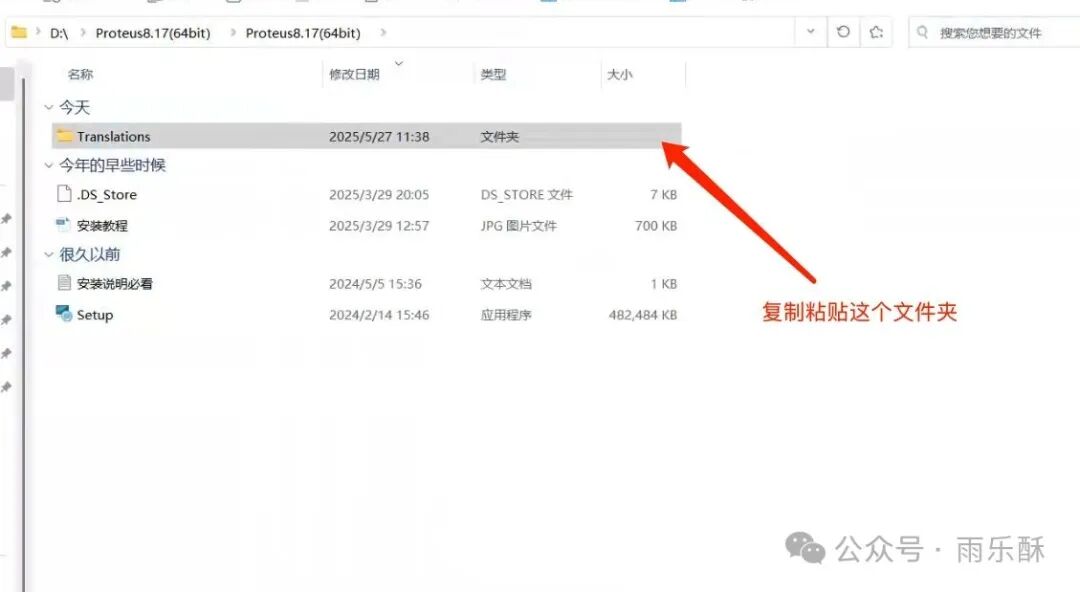The image size is (1080, 592).
Task: Click first Proteus8.17(64bit) breadcrumb segment
Action: point(153,33)
